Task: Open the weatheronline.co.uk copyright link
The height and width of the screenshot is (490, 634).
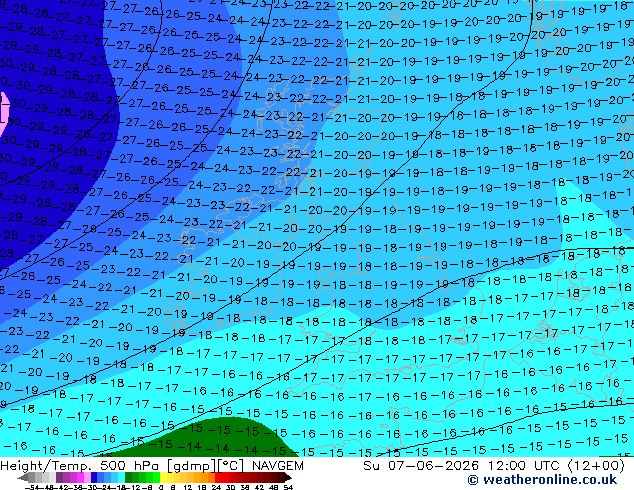Action: (542, 480)
